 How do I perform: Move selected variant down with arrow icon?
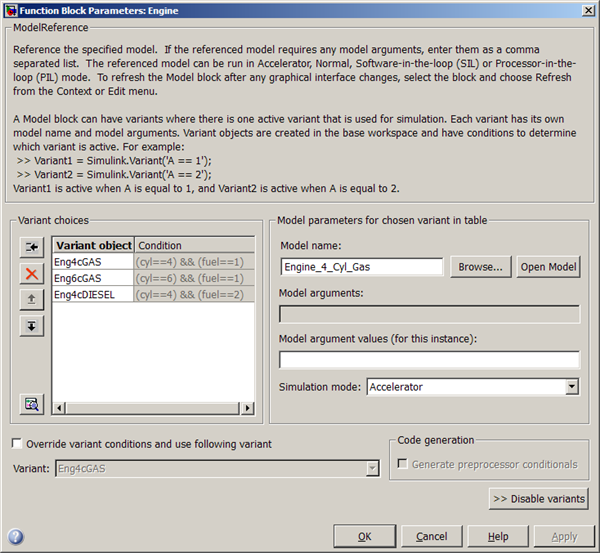[33, 325]
